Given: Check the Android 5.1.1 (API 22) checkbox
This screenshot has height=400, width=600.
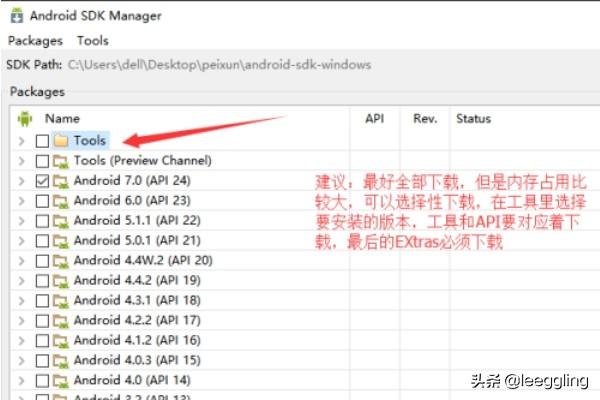Looking at the screenshot, I should [42, 221].
